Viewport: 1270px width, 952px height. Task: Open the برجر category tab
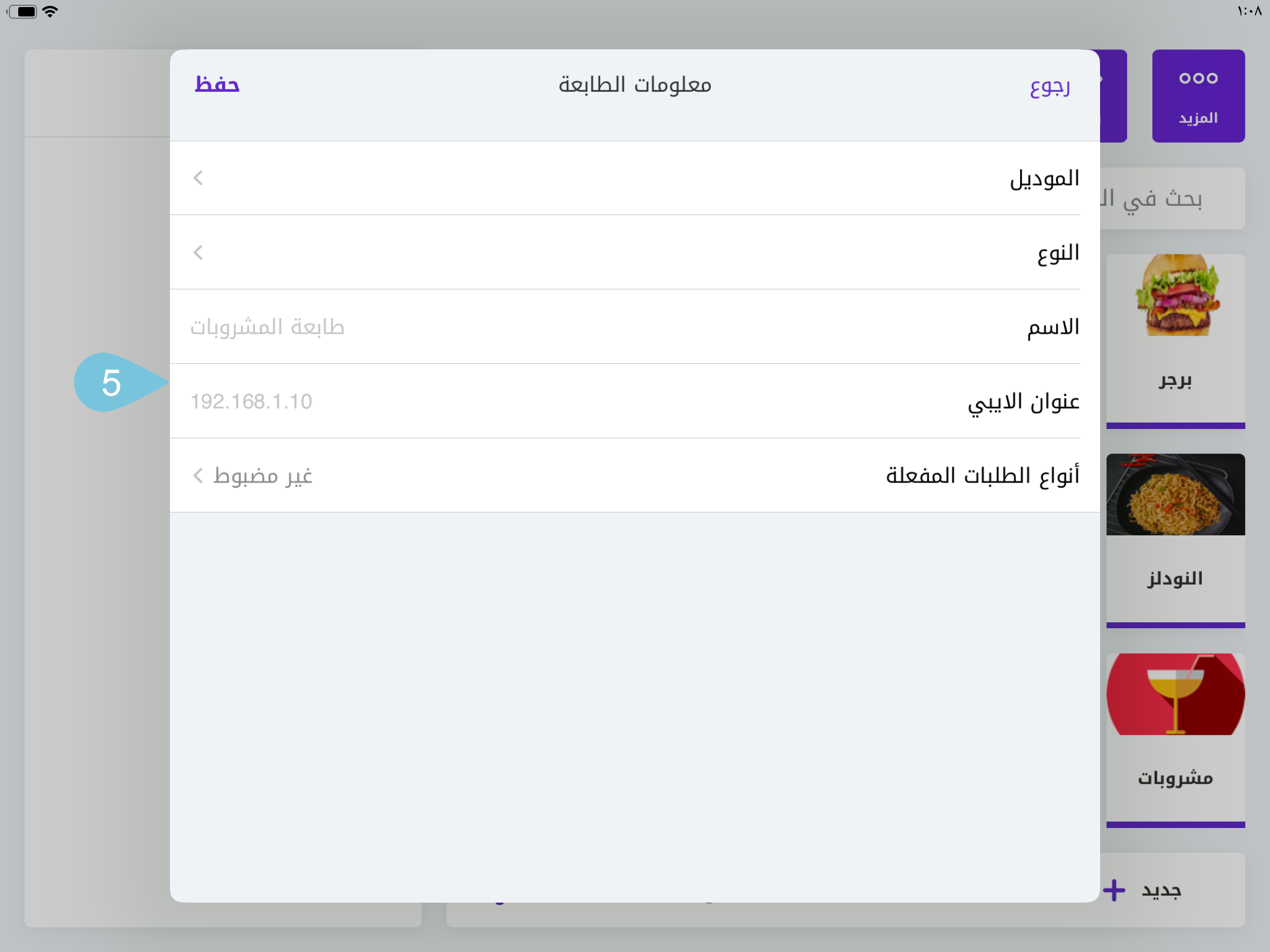pyautogui.click(x=1175, y=380)
